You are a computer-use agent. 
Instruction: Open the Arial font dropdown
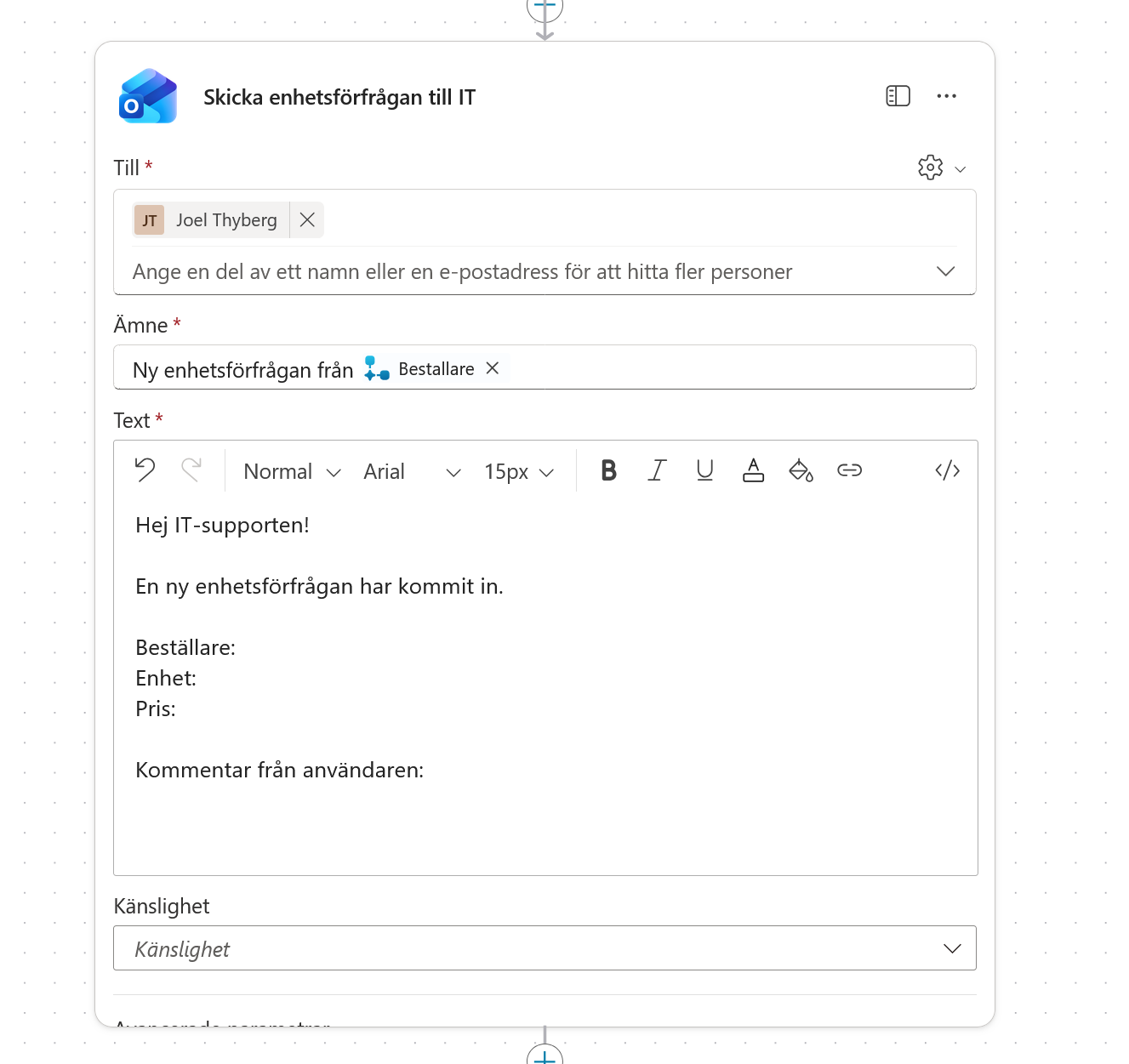point(412,471)
